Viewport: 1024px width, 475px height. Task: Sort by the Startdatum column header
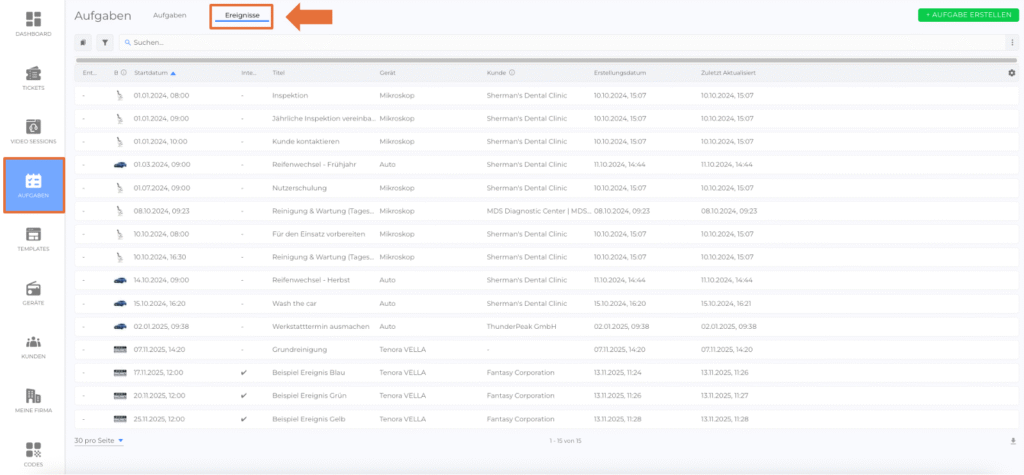pyautogui.click(x=153, y=73)
